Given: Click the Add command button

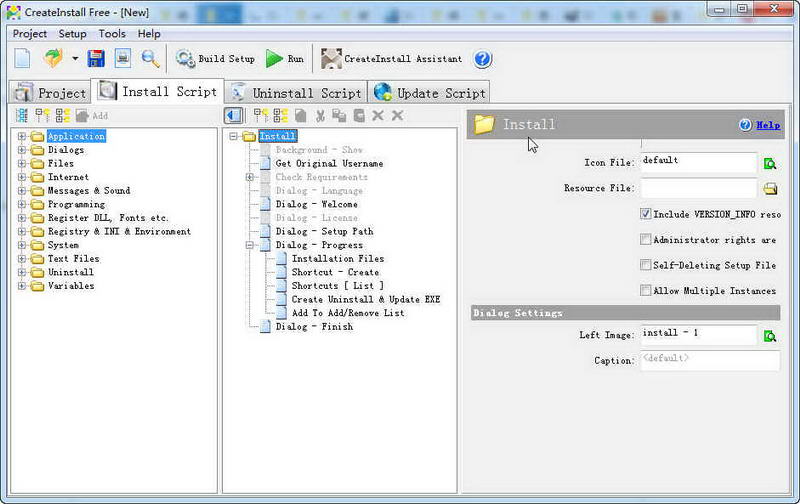Looking at the screenshot, I should click(92, 116).
